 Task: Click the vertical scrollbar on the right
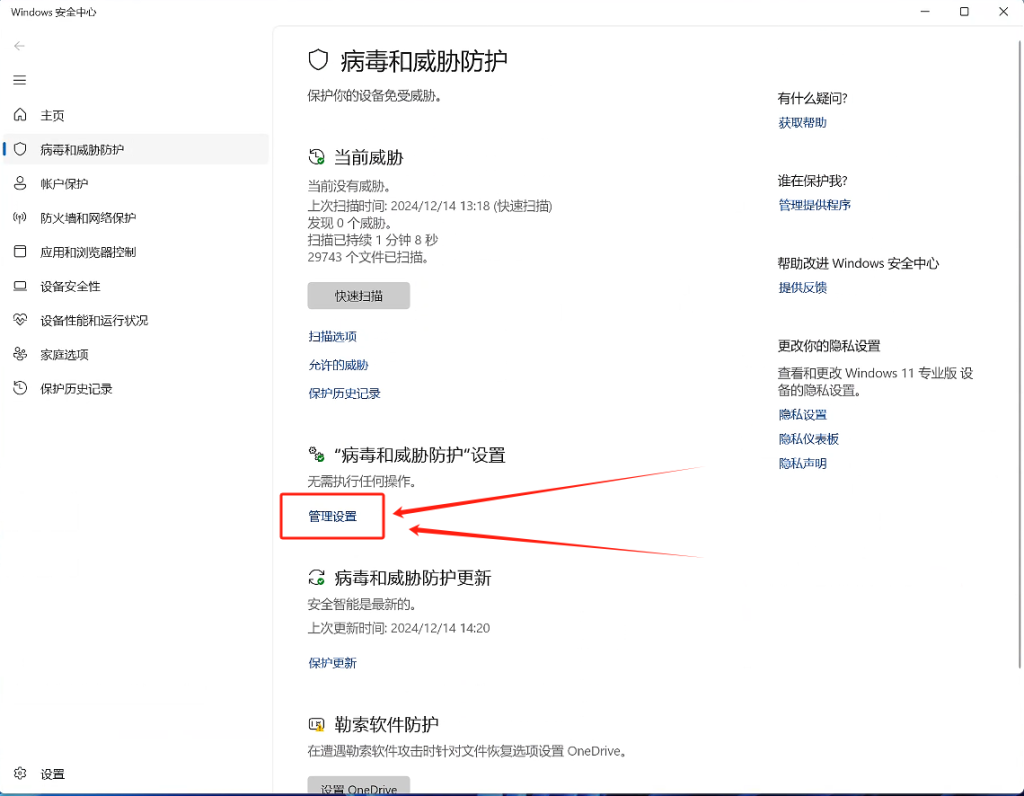(1019, 354)
